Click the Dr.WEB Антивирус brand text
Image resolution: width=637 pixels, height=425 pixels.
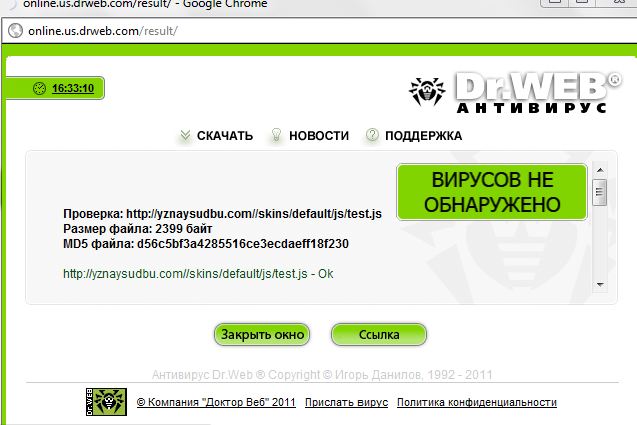(x=537, y=93)
